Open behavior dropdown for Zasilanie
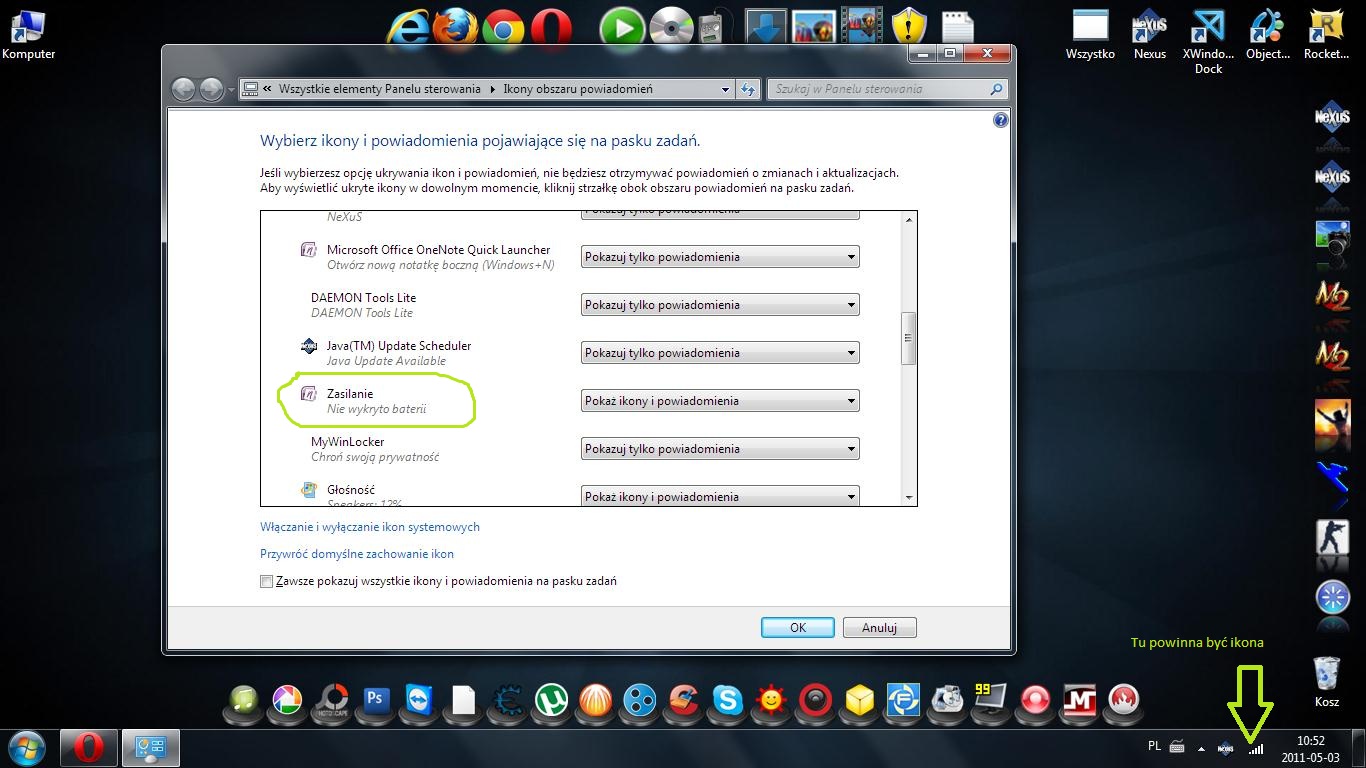This screenshot has height=768, width=1366. pos(720,401)
